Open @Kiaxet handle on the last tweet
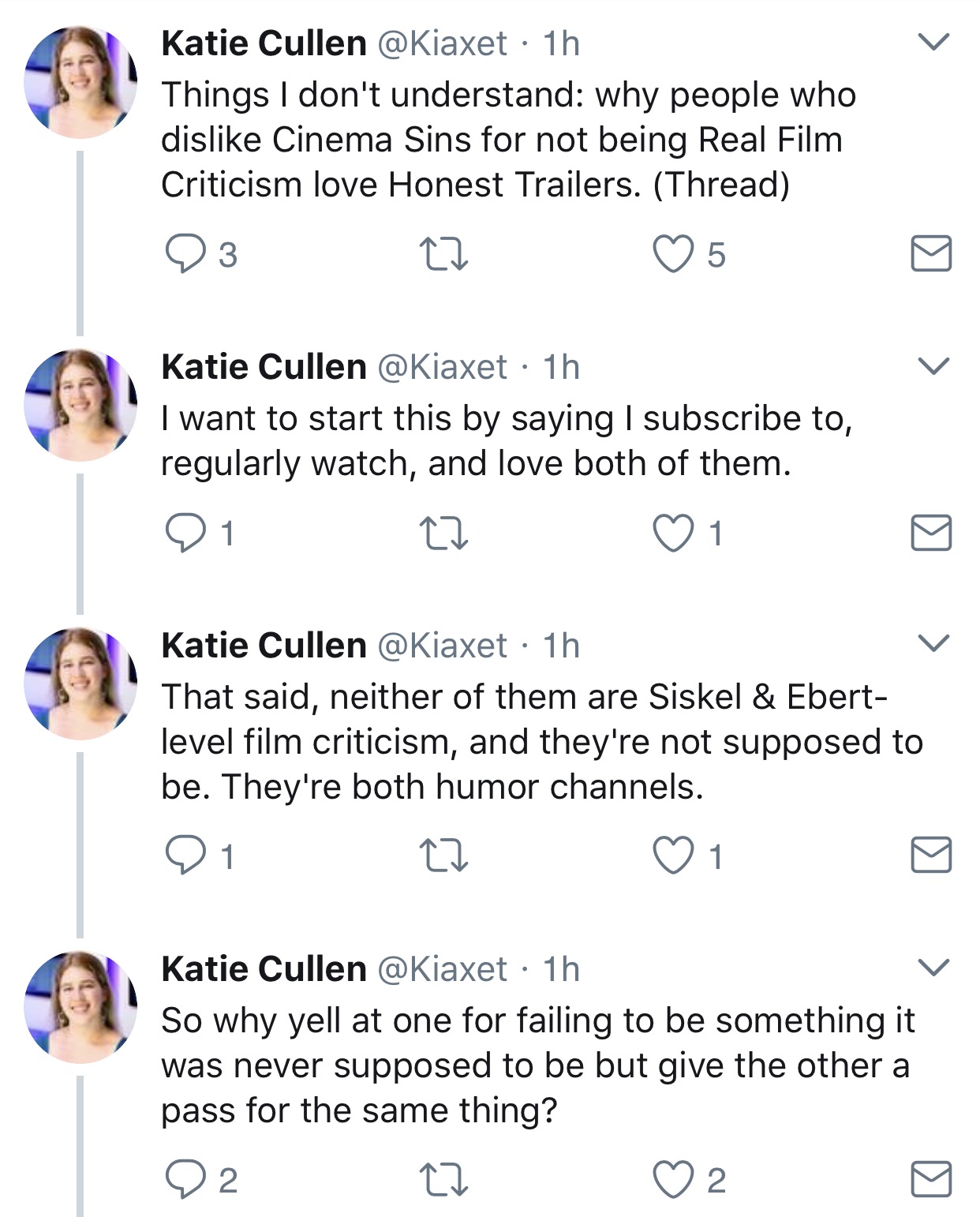The height and width of the screenshot is (1217, 980). 443,969
